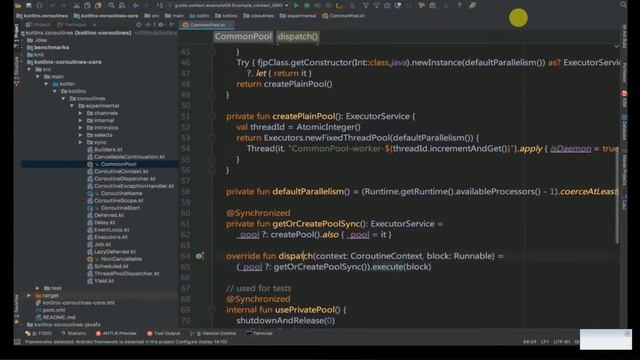Click UTF-8 encoding in status bar
This screenshot has height=360, width=640.
(x=562, y=342)
